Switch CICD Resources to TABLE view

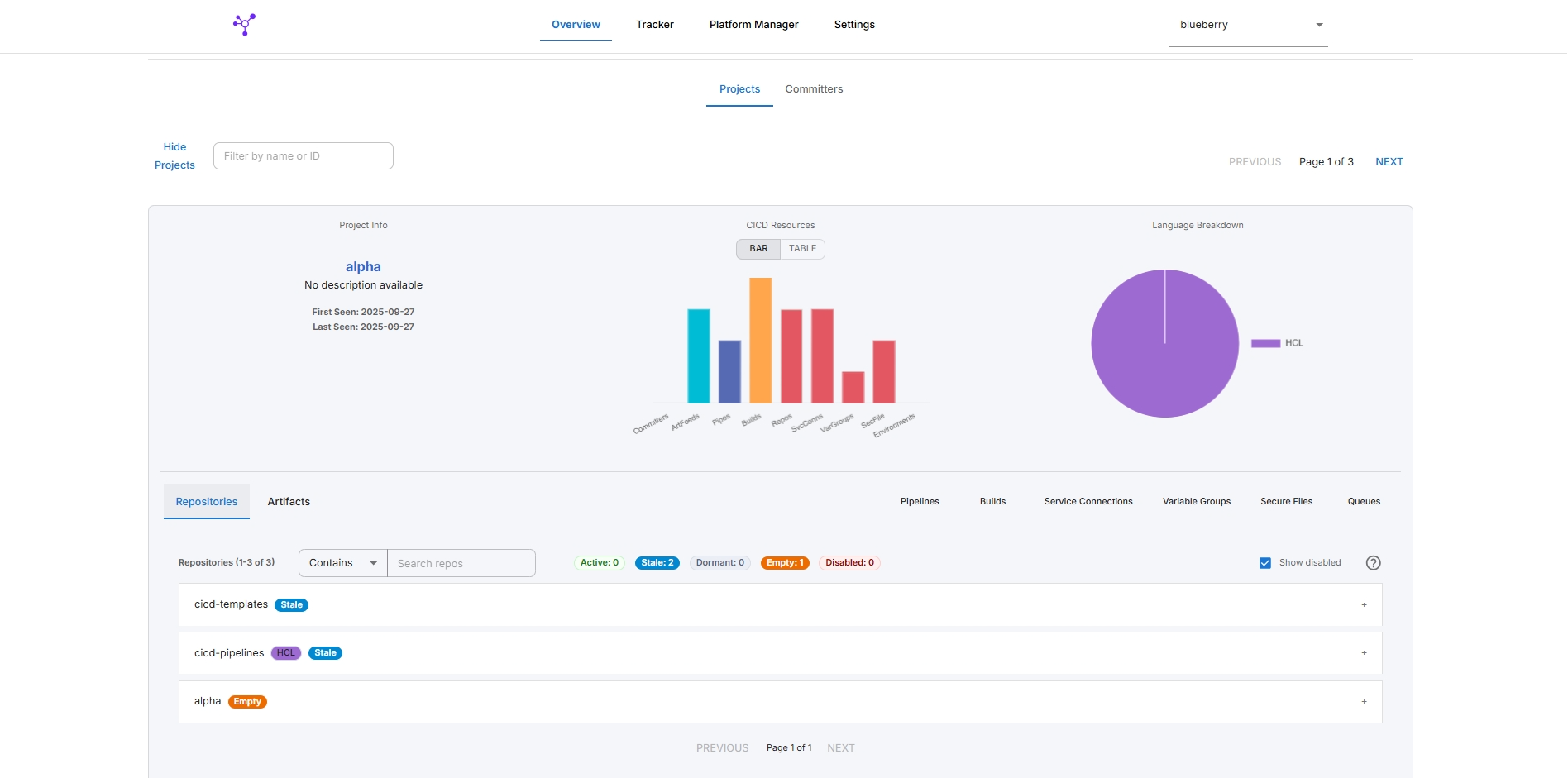[x=802, y=249]
